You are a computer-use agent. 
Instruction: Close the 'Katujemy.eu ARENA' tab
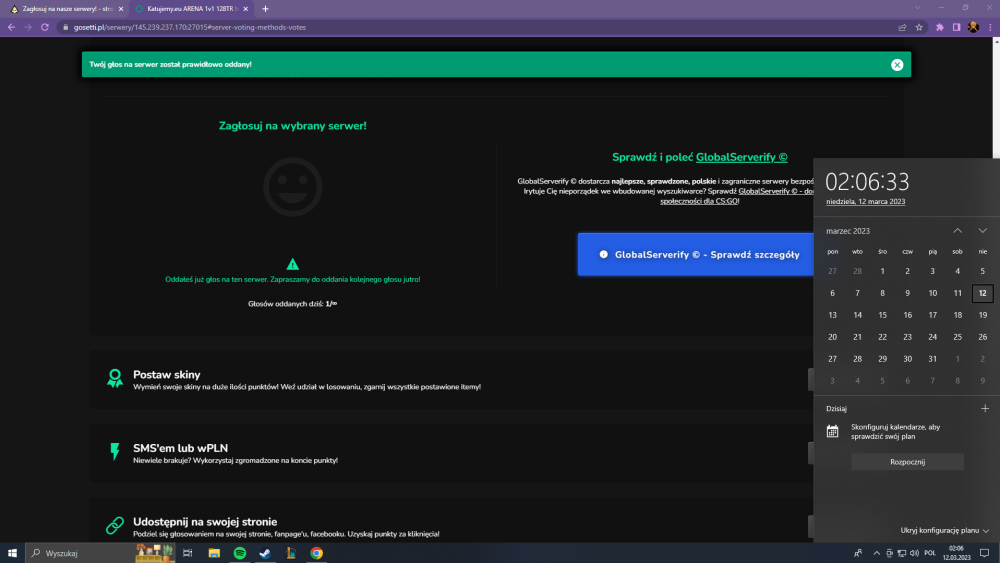246,9
